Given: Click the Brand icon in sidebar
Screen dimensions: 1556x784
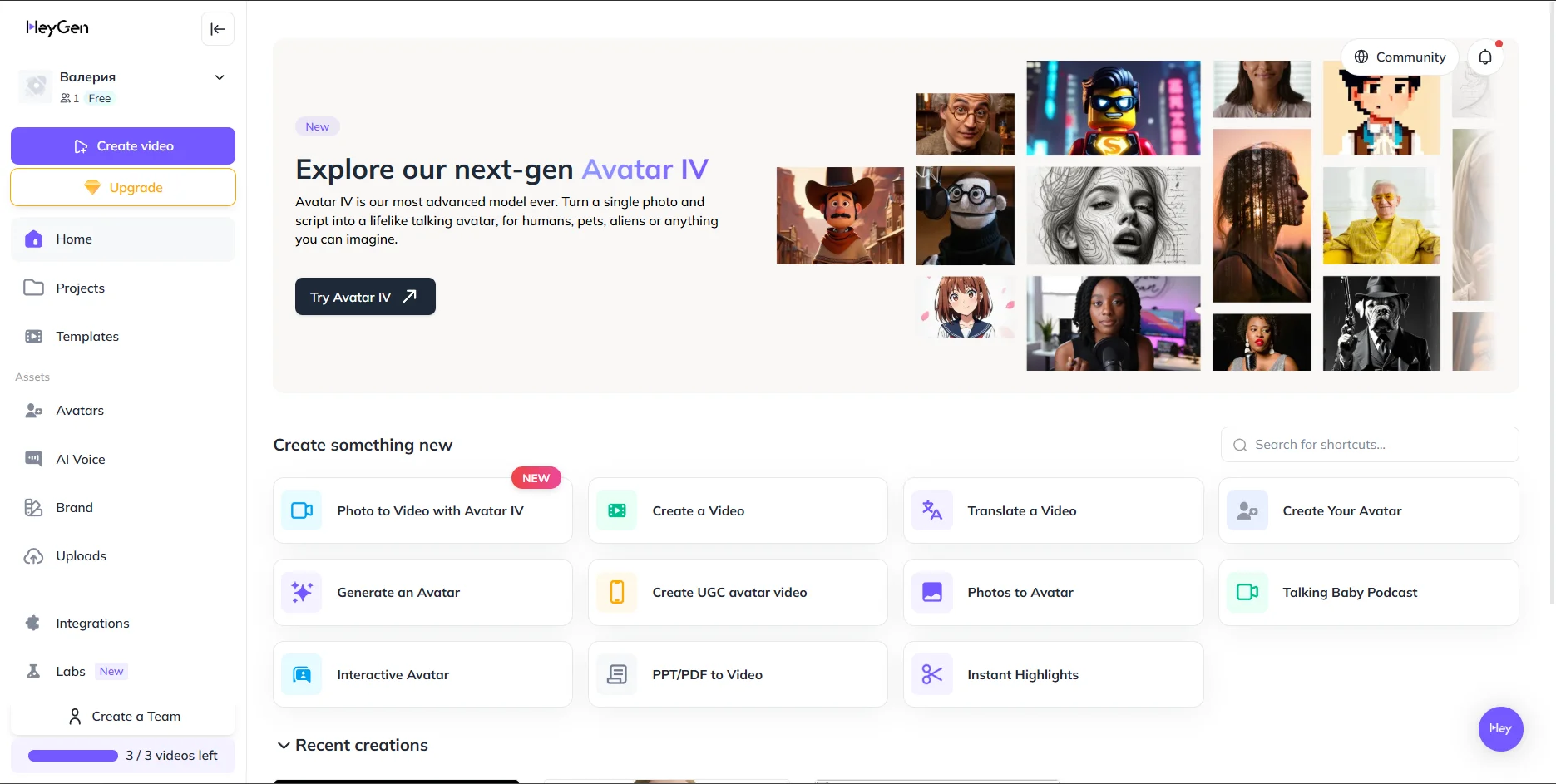Looking at the screenshot, I should [33, 508].
